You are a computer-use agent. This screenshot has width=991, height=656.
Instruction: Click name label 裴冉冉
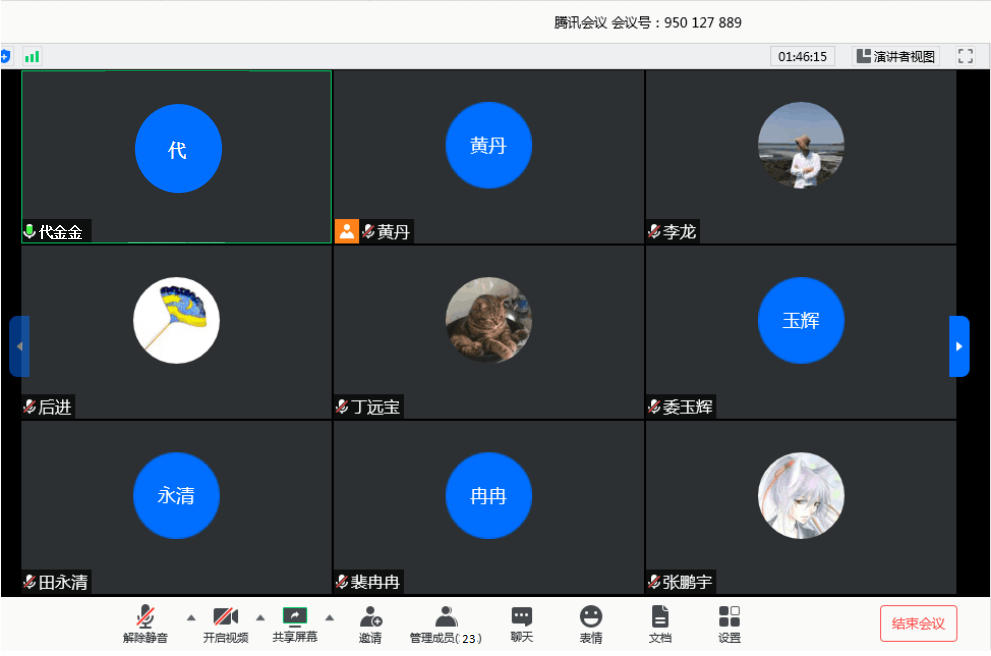pos(375,581)
